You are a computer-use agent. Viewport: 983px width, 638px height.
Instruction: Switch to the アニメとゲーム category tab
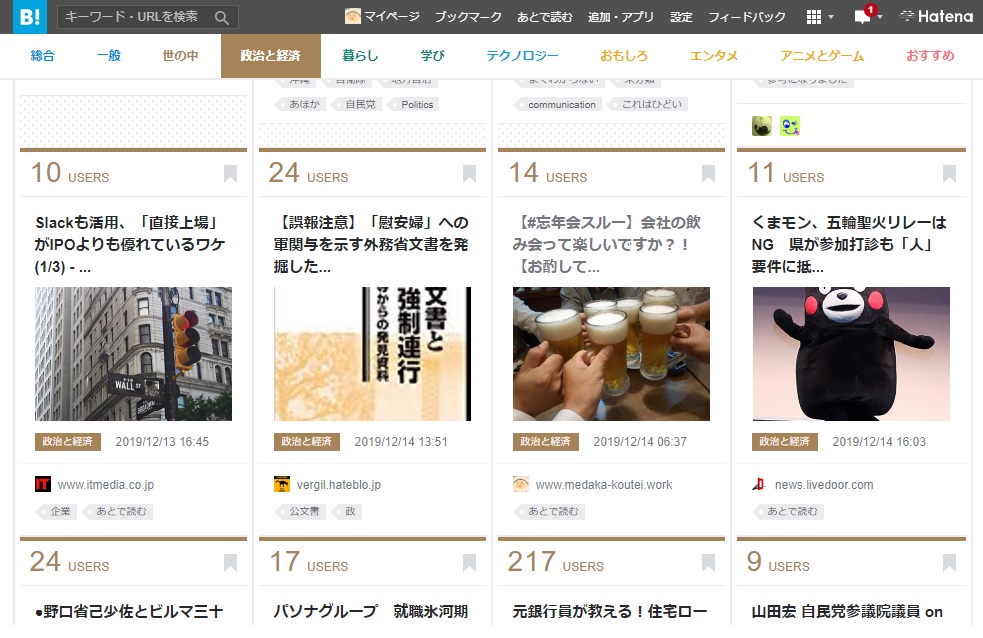(x=822, y=56)
